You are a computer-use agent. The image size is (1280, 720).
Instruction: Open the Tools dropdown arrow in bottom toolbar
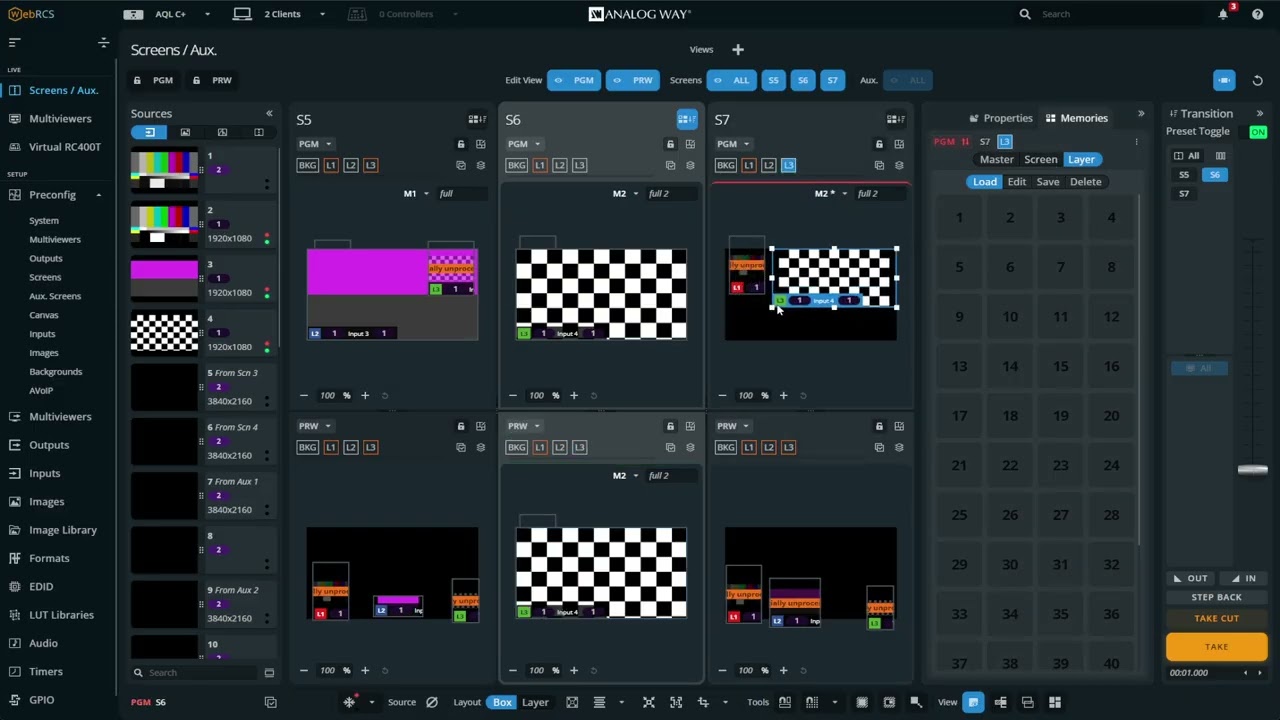pos(835,702)
